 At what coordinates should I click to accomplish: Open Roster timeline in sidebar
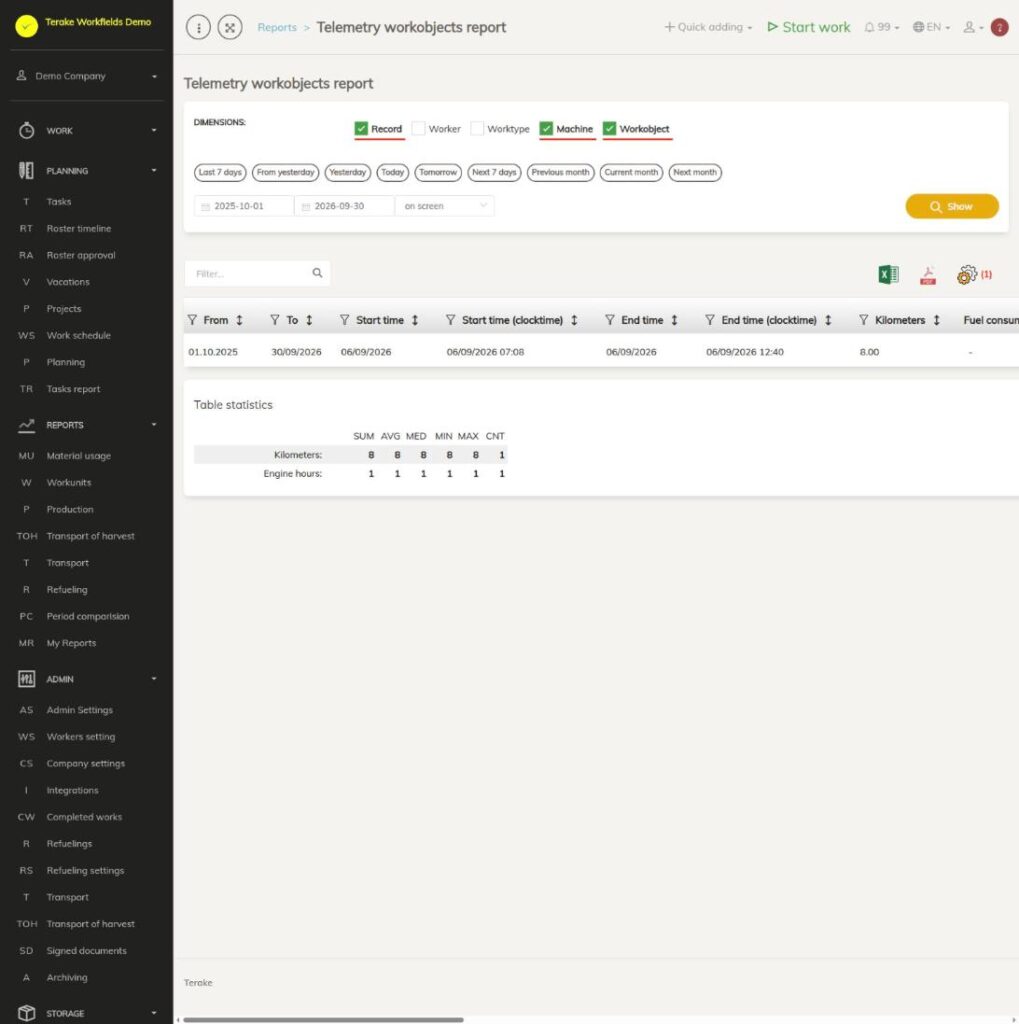coord(79,229)
